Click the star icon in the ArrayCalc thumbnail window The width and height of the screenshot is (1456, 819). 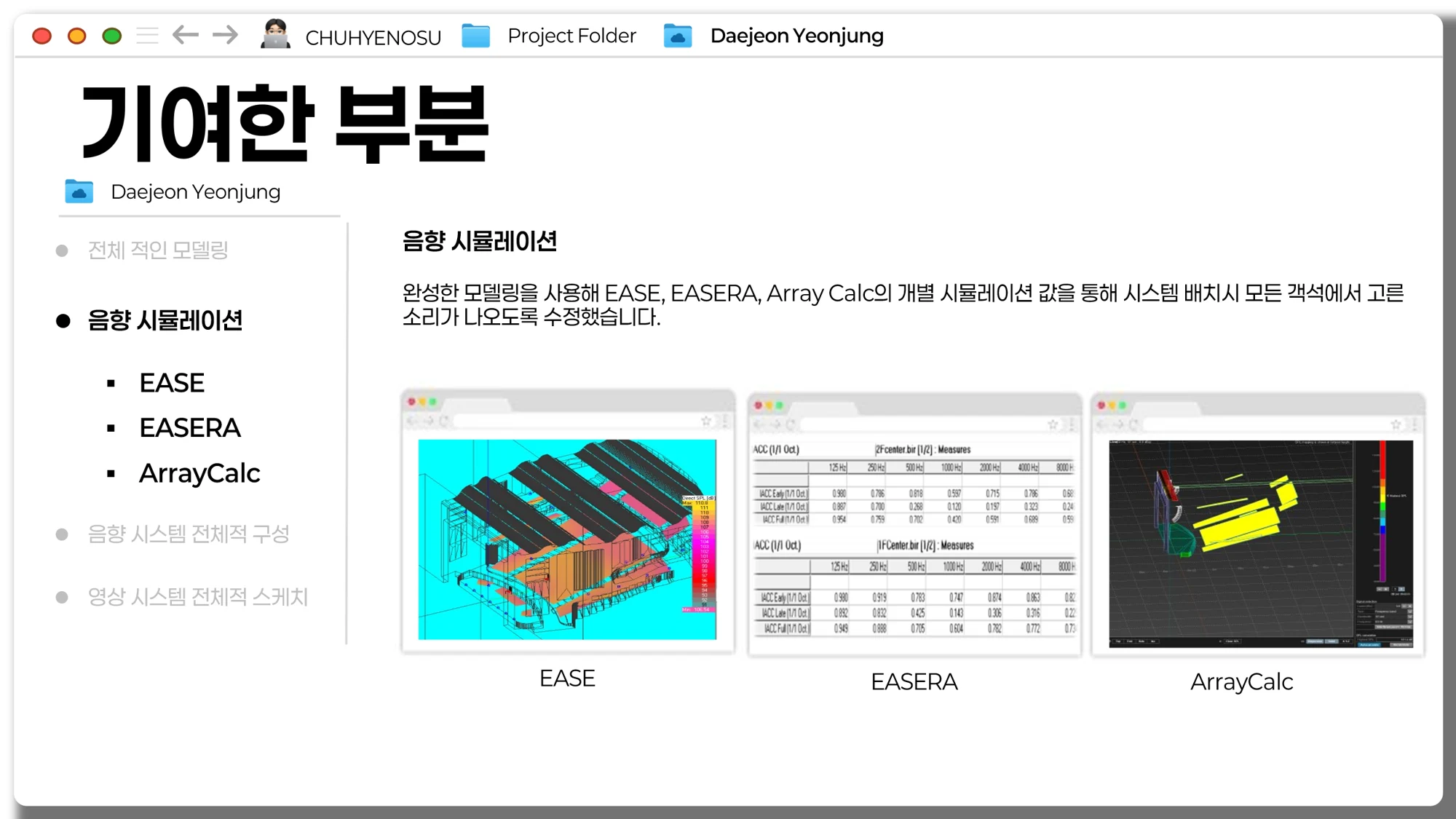click(x=1395, y=424)
